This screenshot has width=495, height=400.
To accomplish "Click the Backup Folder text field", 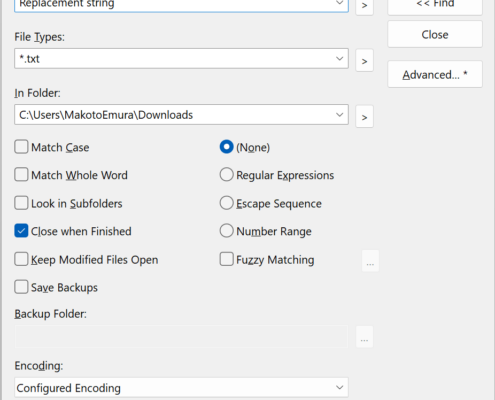I will pos(181,337).
